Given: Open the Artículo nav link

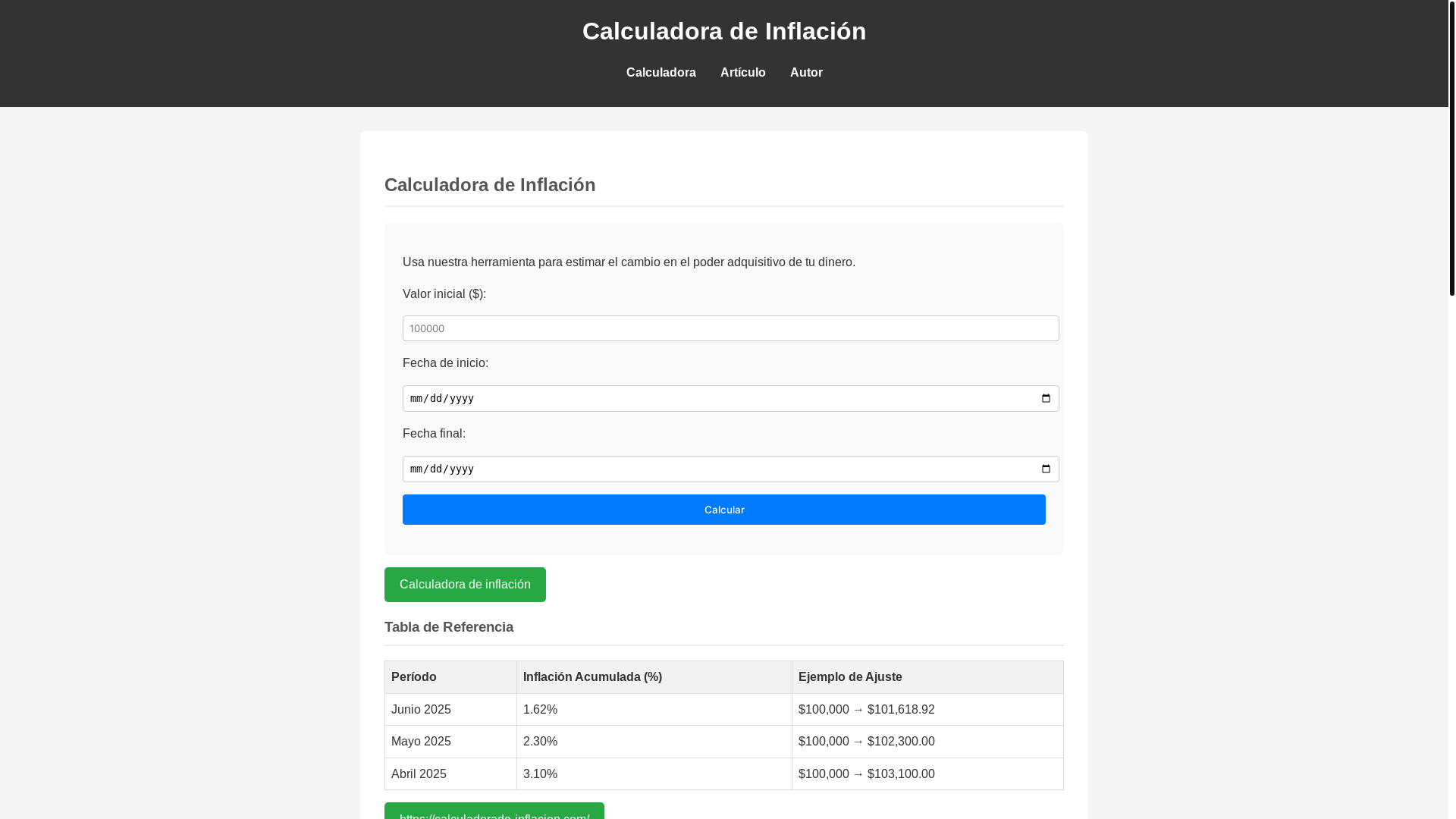Looking at the screenshot, I should click(742, 73).
